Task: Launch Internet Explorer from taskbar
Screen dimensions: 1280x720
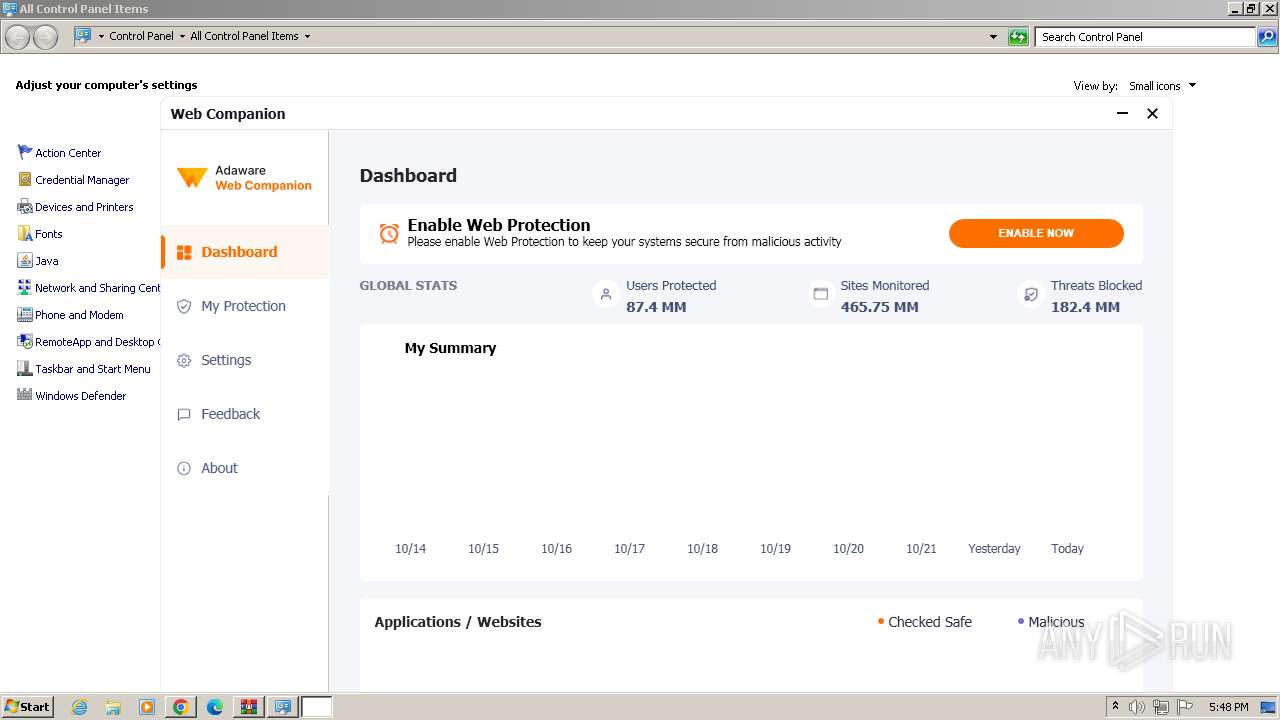Action: [x=79, y=707]
